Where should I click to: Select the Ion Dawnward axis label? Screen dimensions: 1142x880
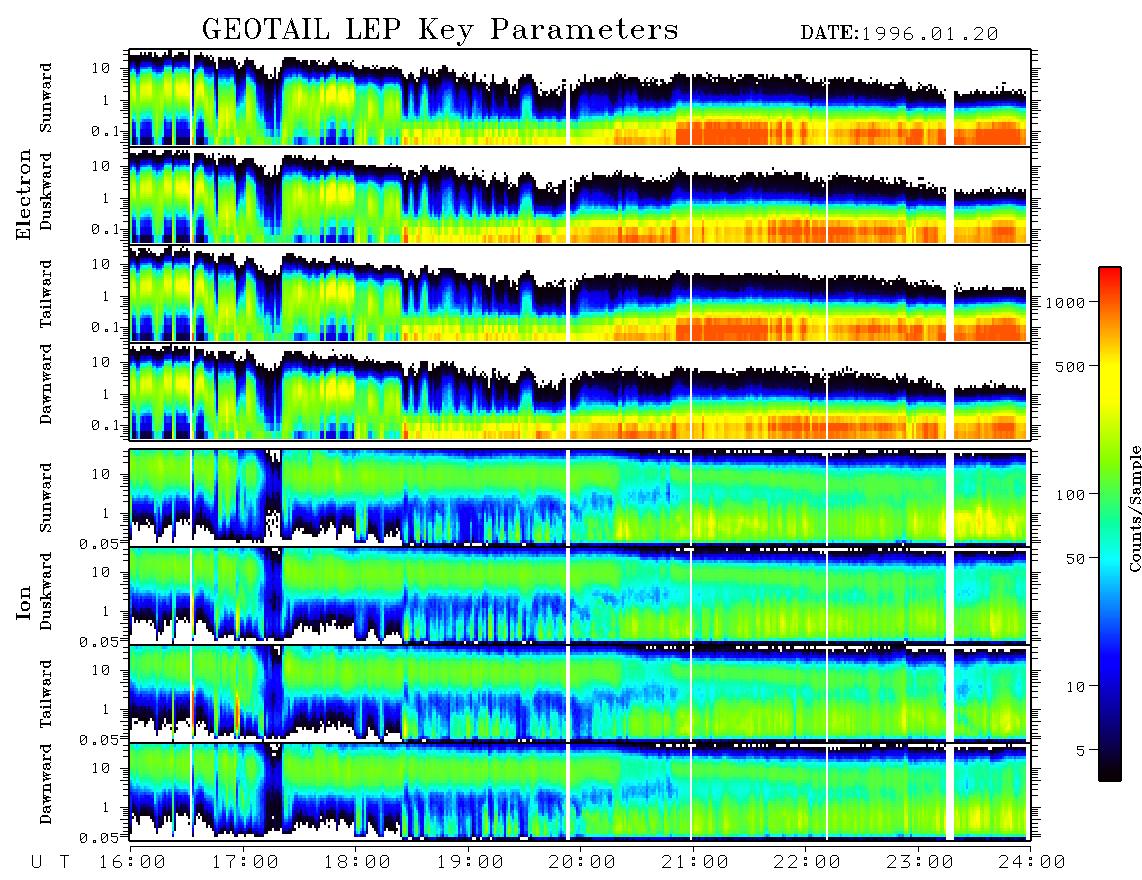pos(46,784)
